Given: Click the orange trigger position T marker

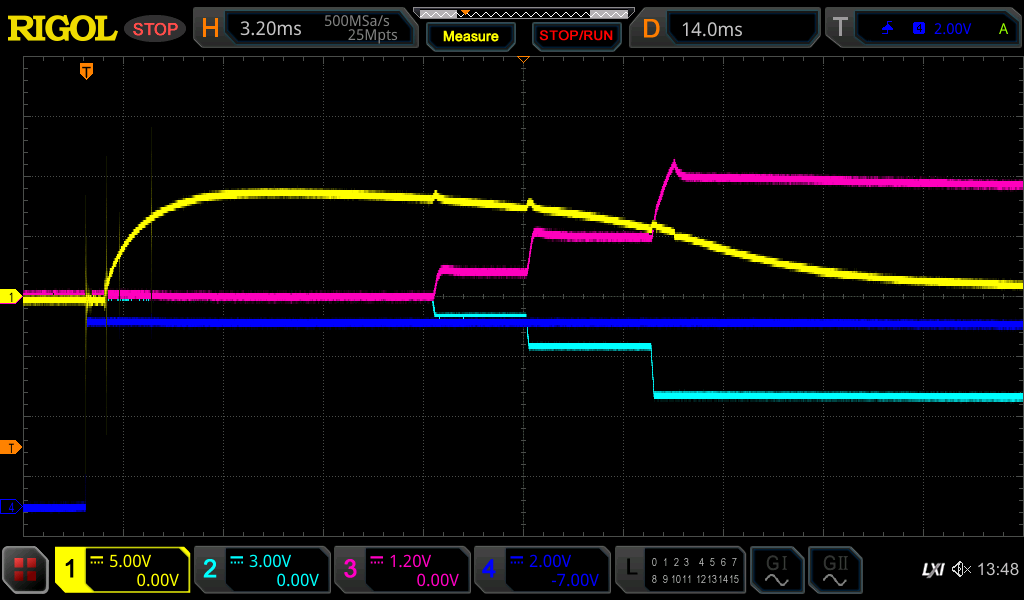Looking at the screenshot, I should pyautogui.click(x=87, y=71).
